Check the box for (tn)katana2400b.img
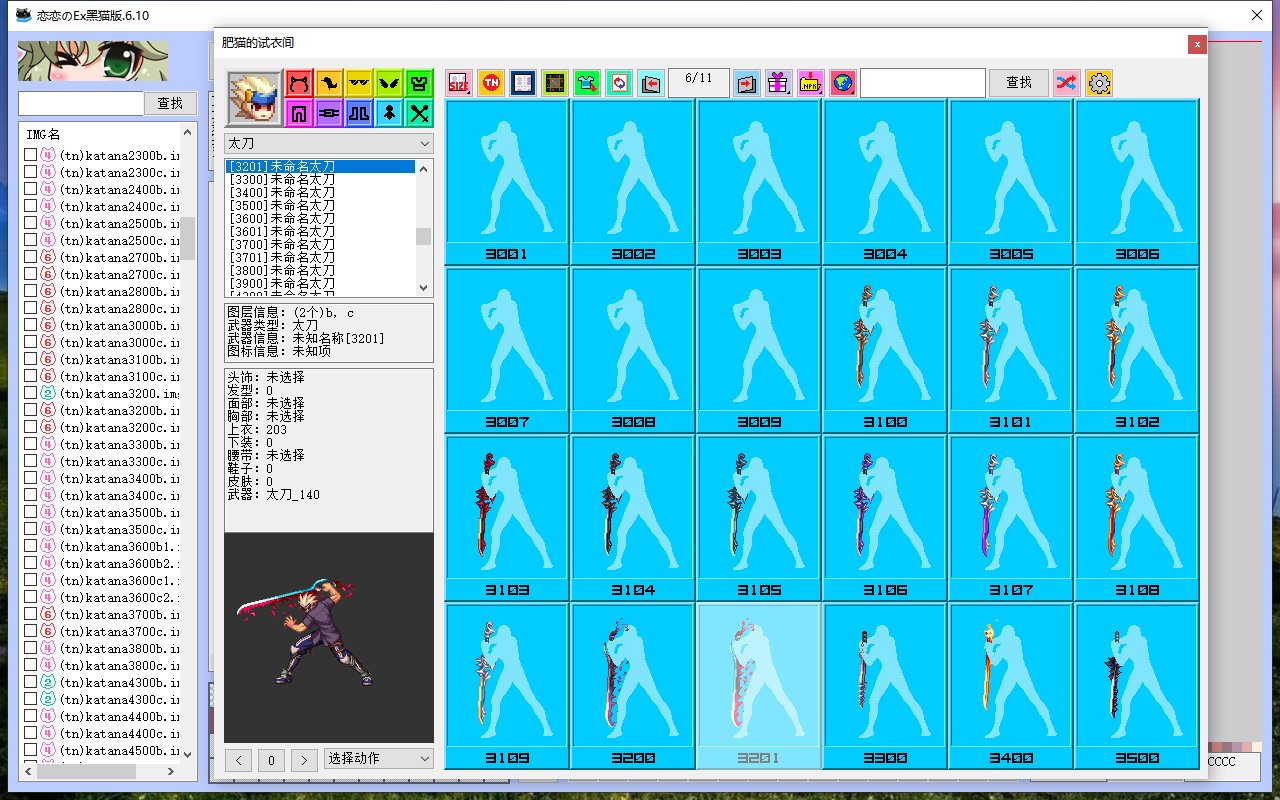This screenshot has width=1280, height=800. coord(30,189)
